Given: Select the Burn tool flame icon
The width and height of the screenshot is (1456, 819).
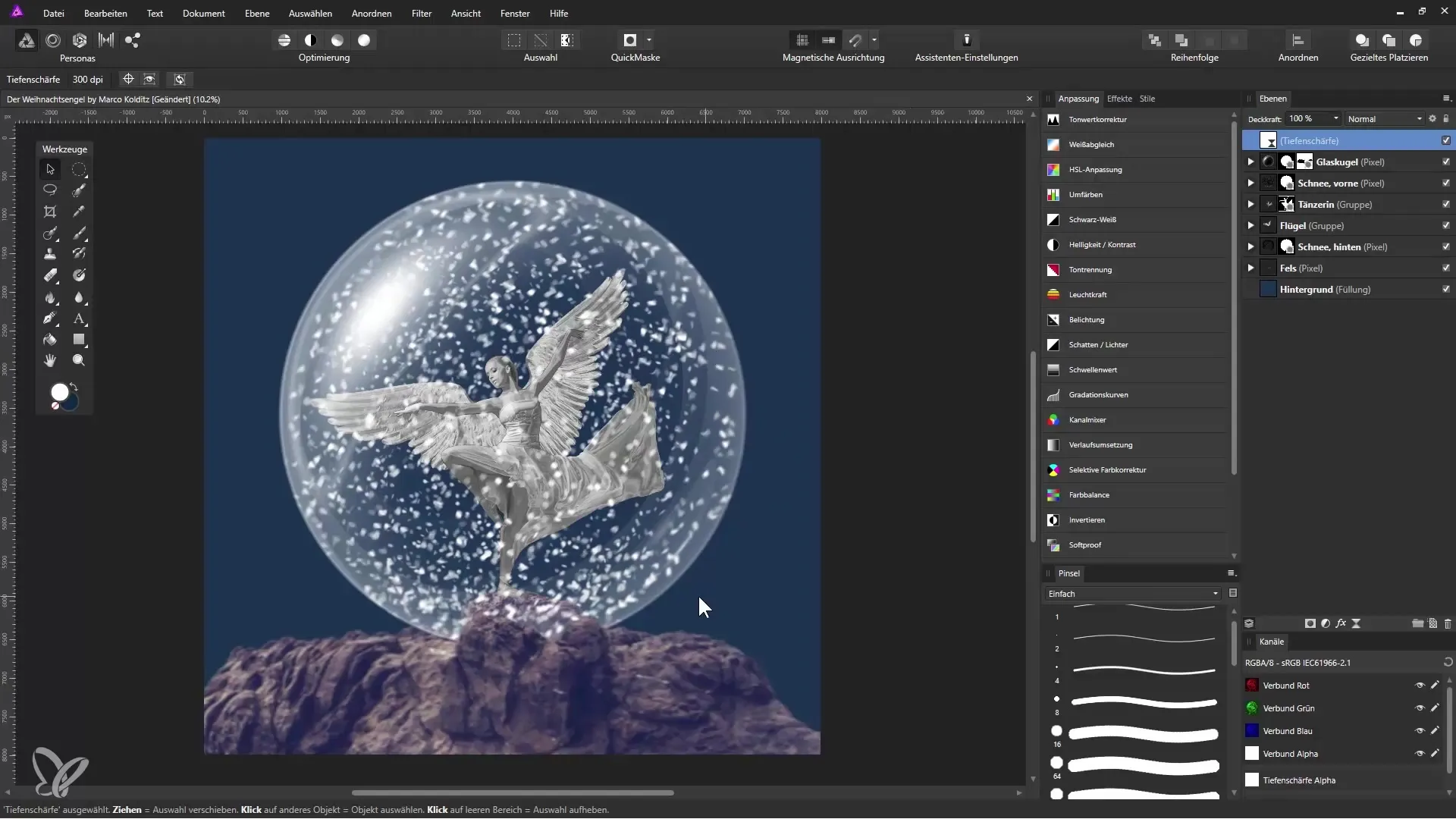Looking at the screenshot, I should (50, 297).
